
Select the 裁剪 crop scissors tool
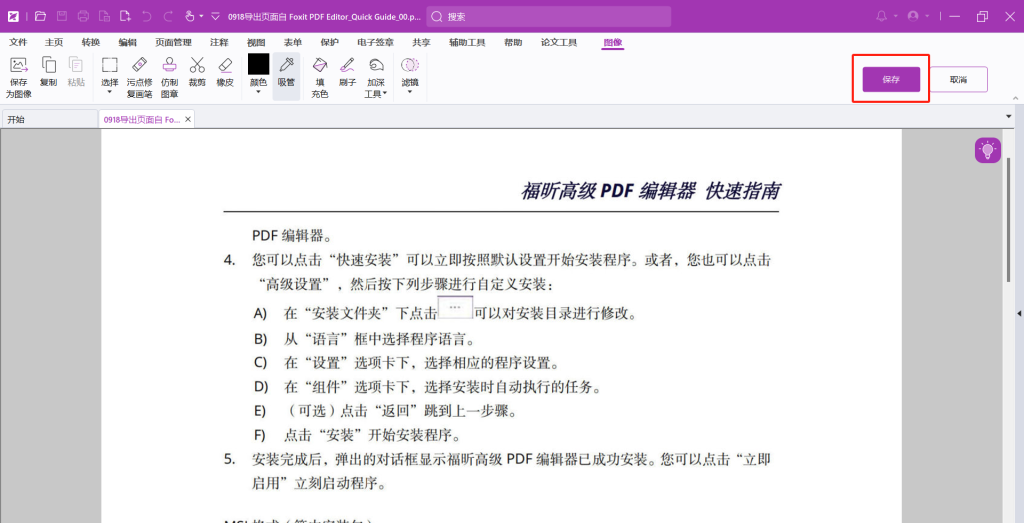click(x=197, y=72)
